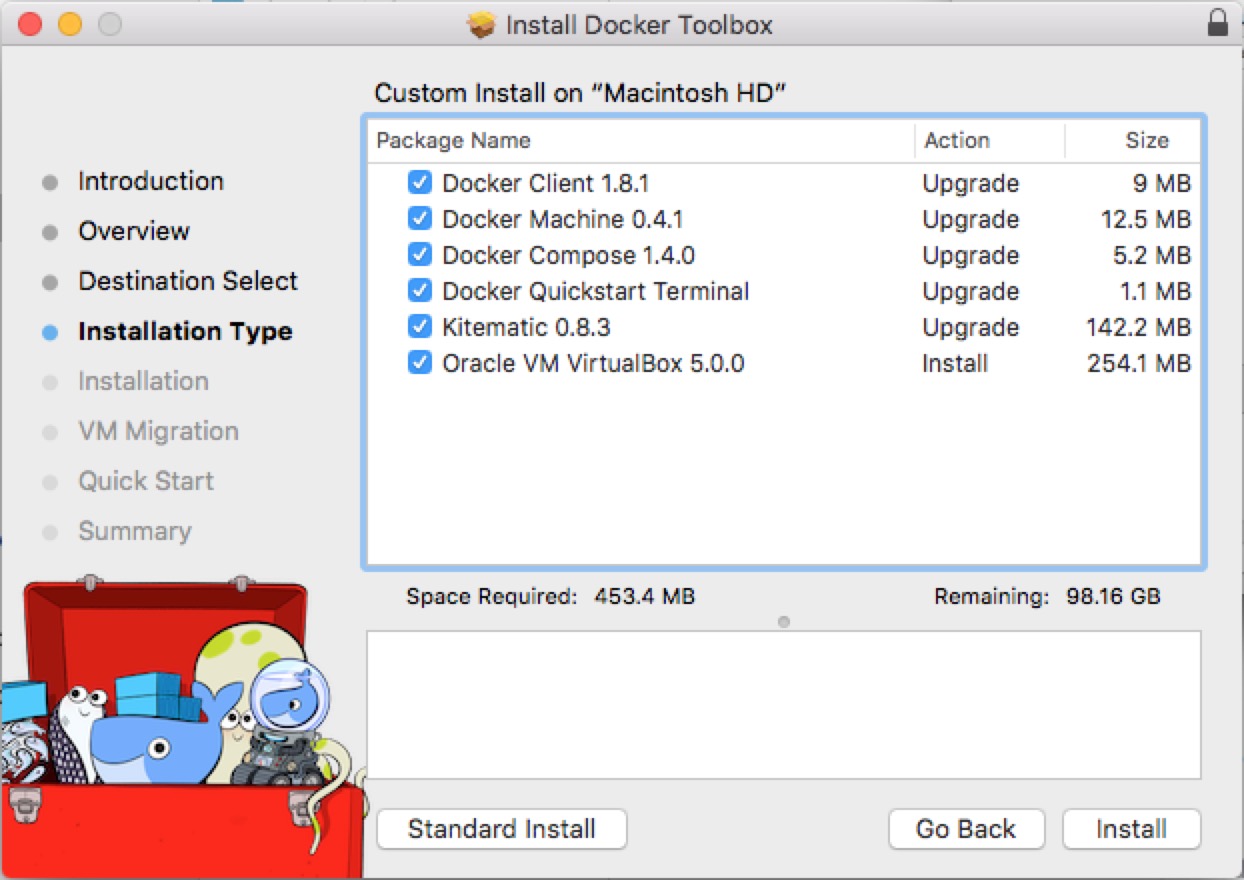The height and width of the screenshot is (880, 1244).
Task: Click the Introduction step bullet icon
Action: tap(50, 181)
